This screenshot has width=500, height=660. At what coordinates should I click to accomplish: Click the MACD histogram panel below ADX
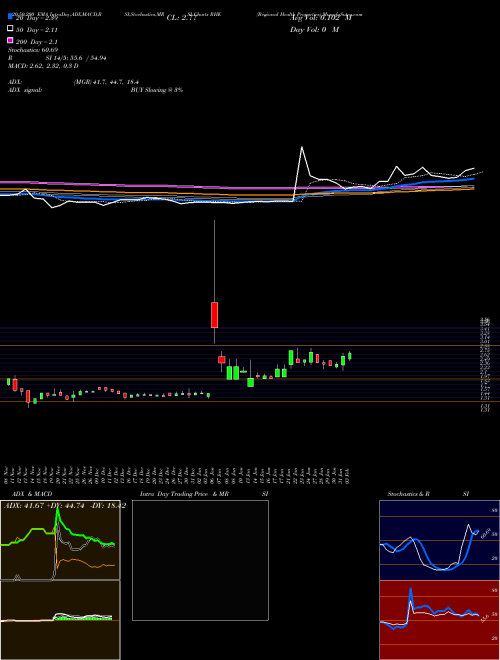[60, 620]
